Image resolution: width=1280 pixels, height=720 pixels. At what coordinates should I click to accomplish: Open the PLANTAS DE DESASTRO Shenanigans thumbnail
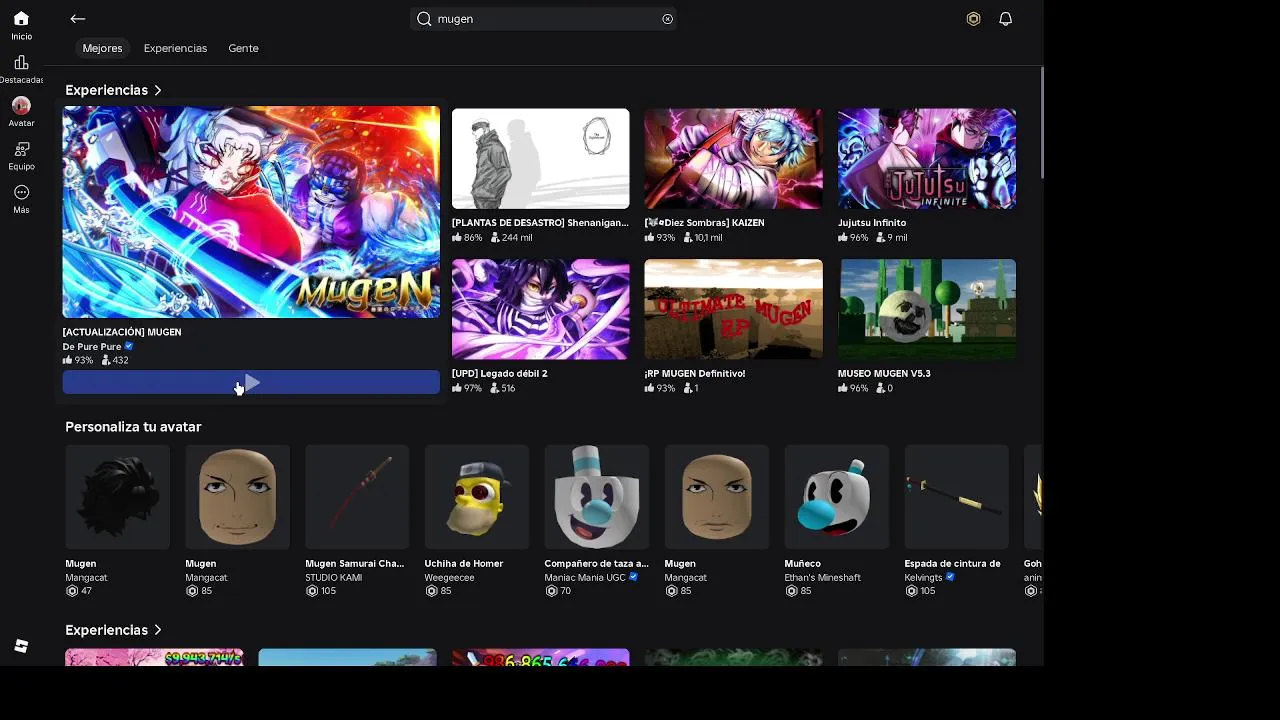[540, 159]
